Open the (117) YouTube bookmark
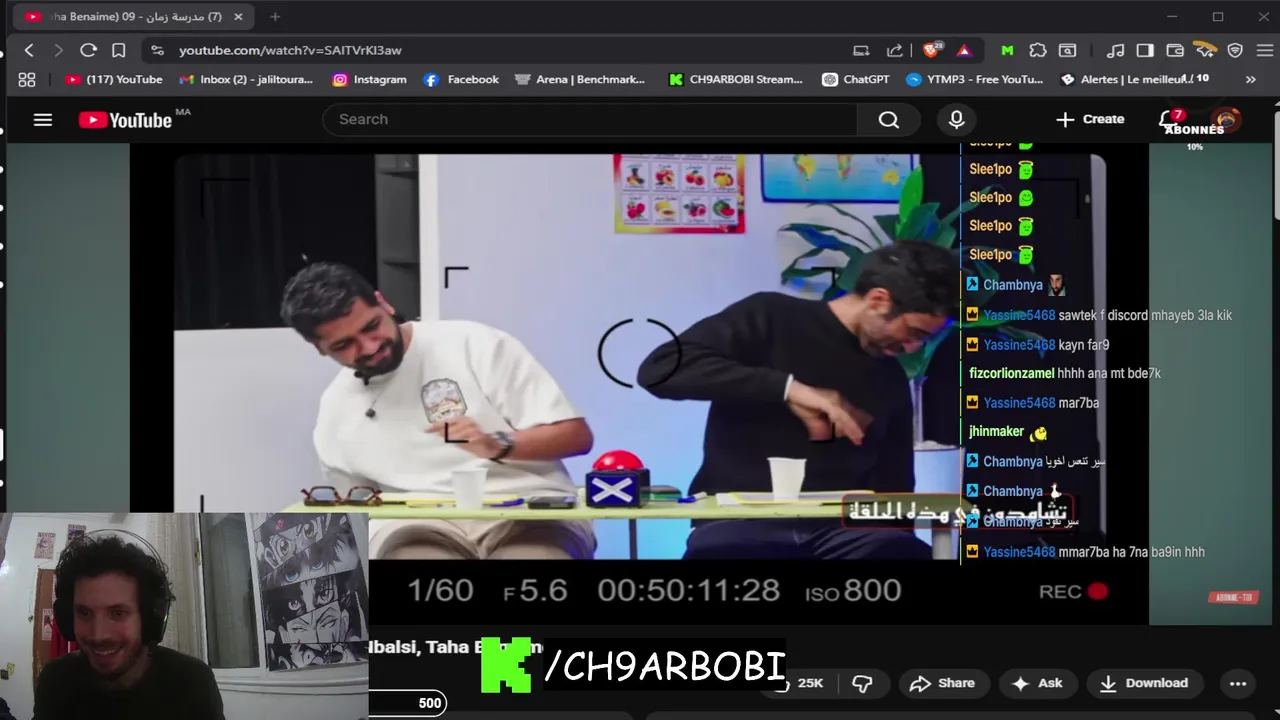 click(x=114, y=79)
